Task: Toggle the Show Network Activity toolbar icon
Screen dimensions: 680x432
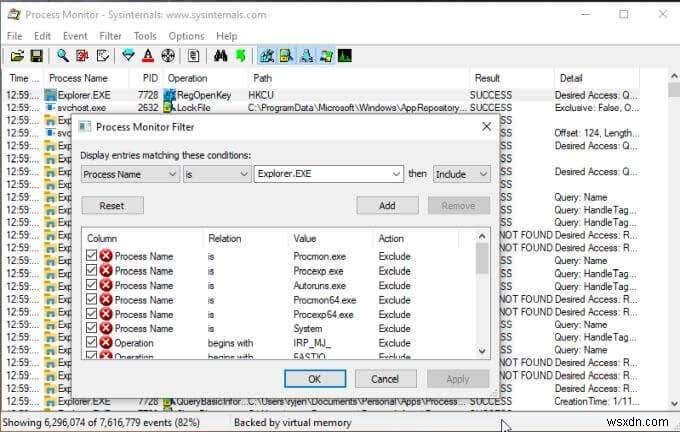Action: pyautogui.click(x=307, y=56)
